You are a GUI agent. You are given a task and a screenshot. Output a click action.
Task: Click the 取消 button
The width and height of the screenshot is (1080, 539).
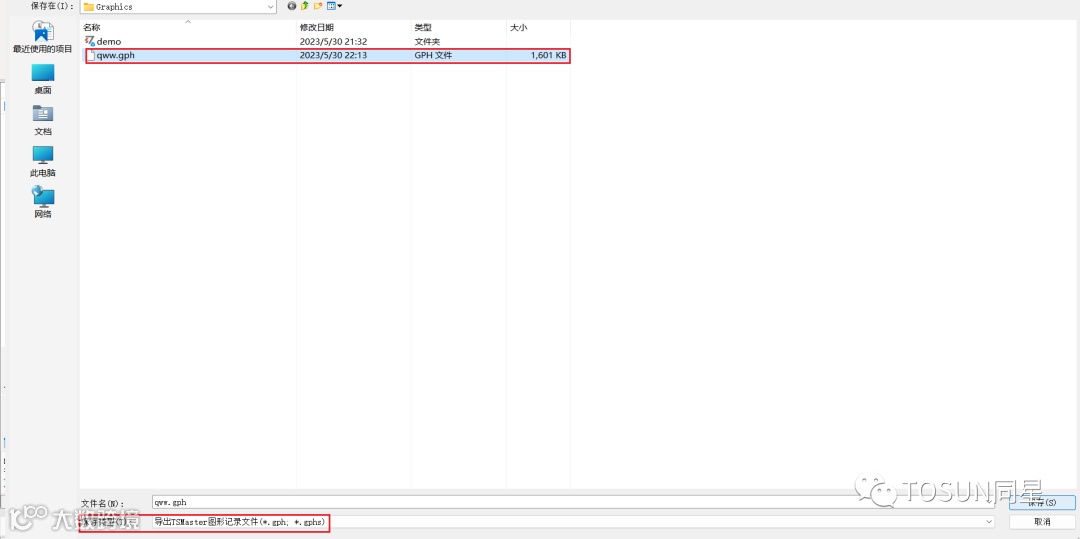click(1041, 522)
